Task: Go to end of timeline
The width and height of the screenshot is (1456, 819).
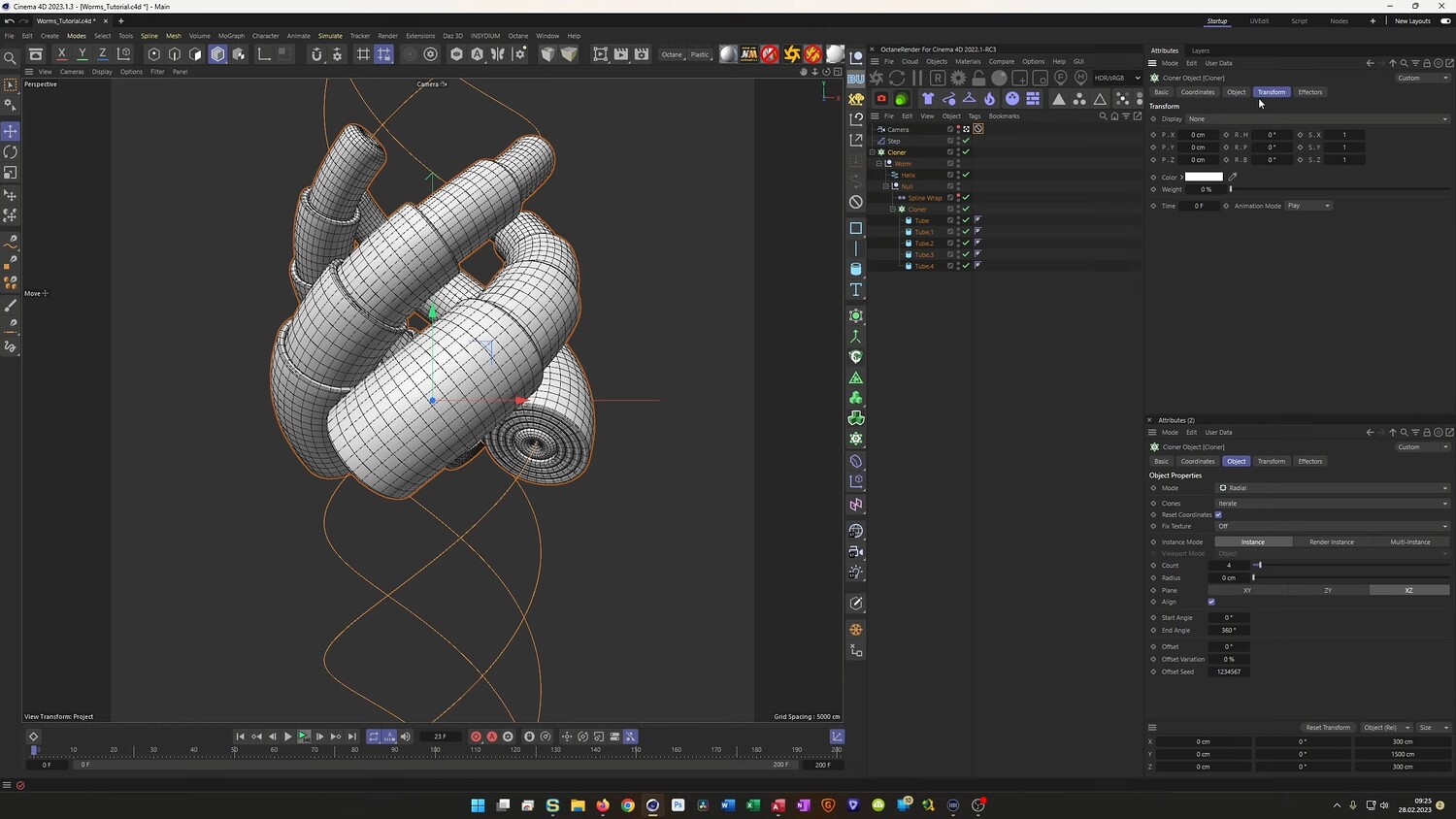Action: 352,737
